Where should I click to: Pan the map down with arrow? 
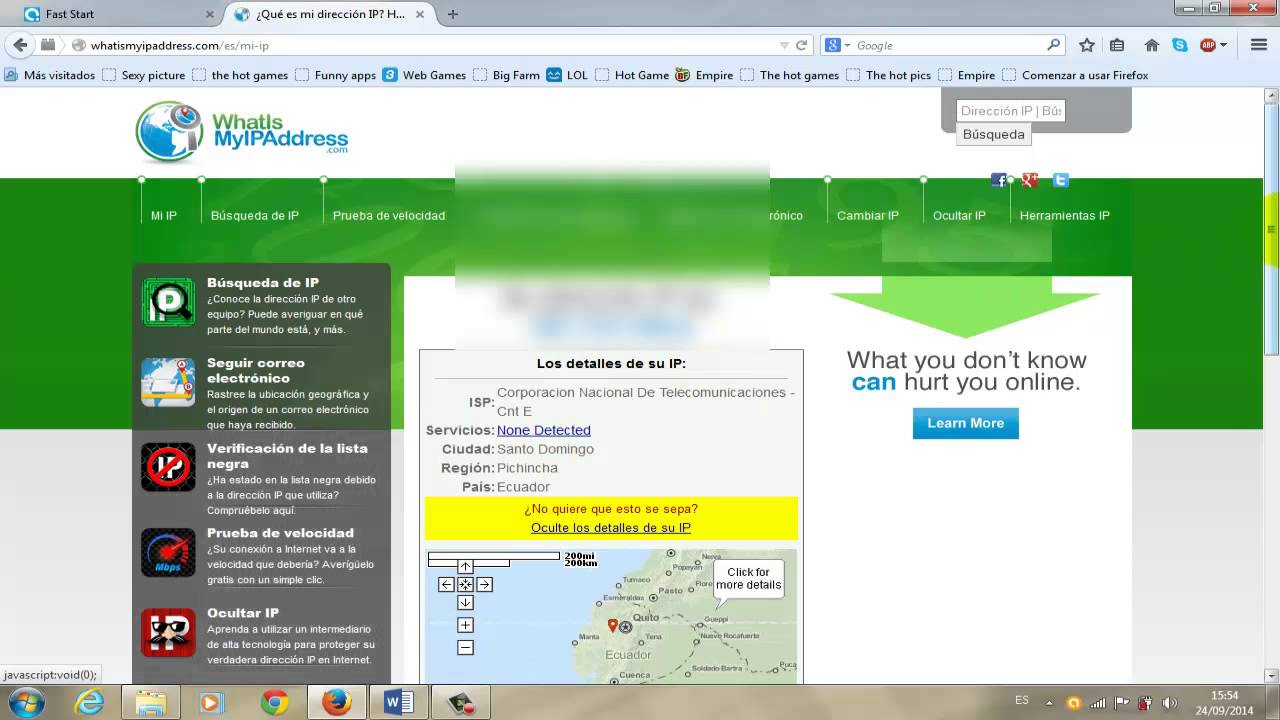(x=465, y=602)
